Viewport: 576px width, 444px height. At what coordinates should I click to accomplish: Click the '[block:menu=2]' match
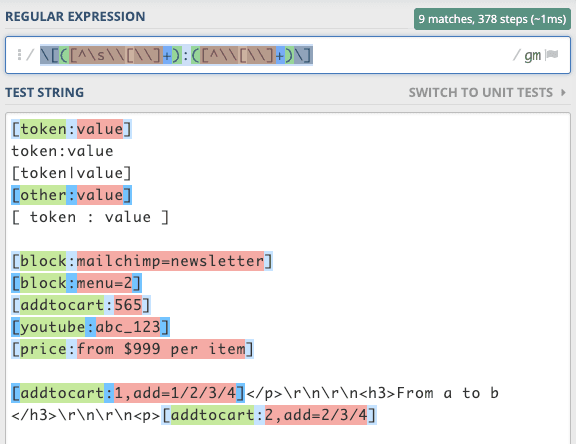click(x=76, y=283)
